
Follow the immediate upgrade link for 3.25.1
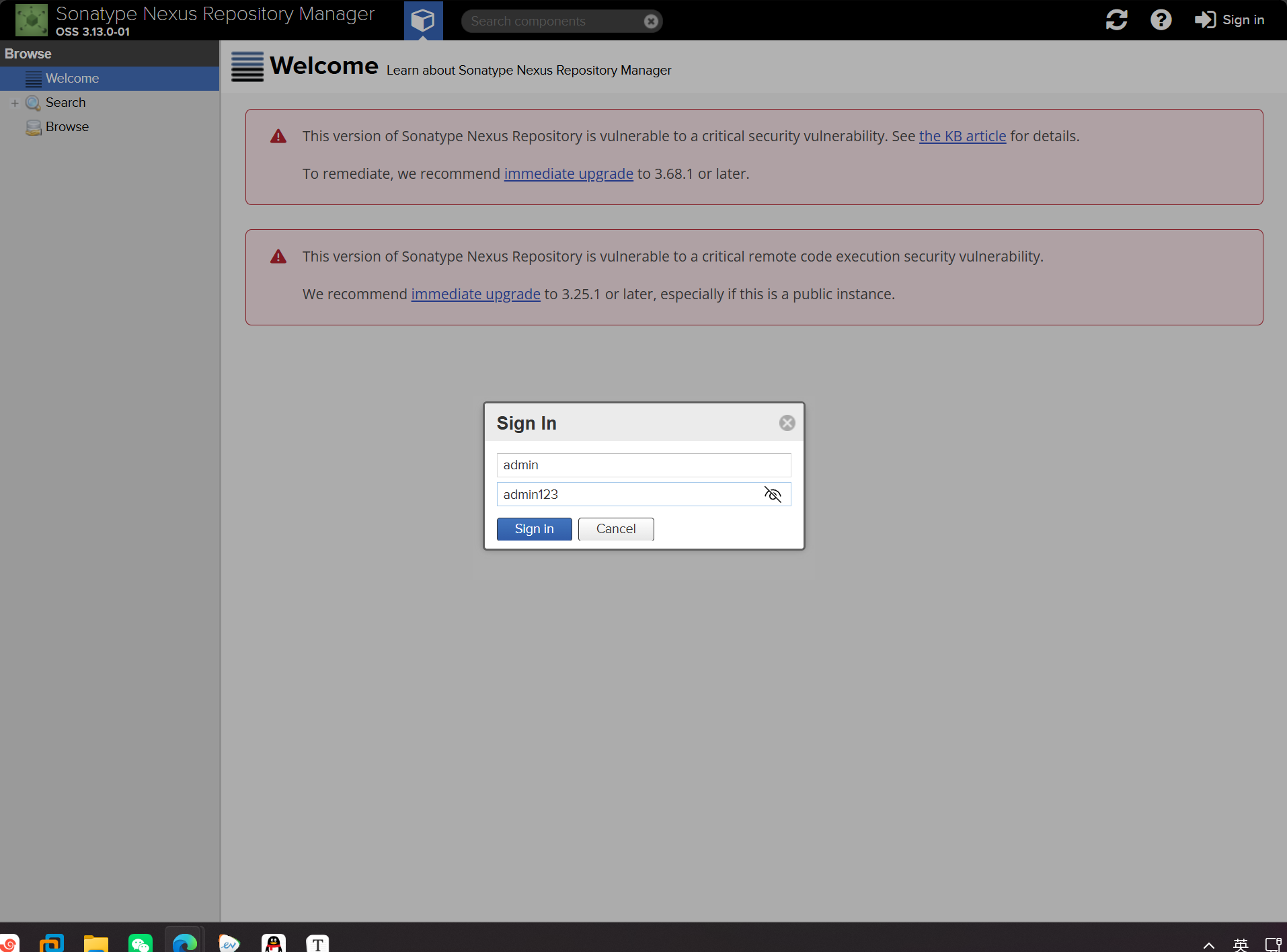coord(475,294)
